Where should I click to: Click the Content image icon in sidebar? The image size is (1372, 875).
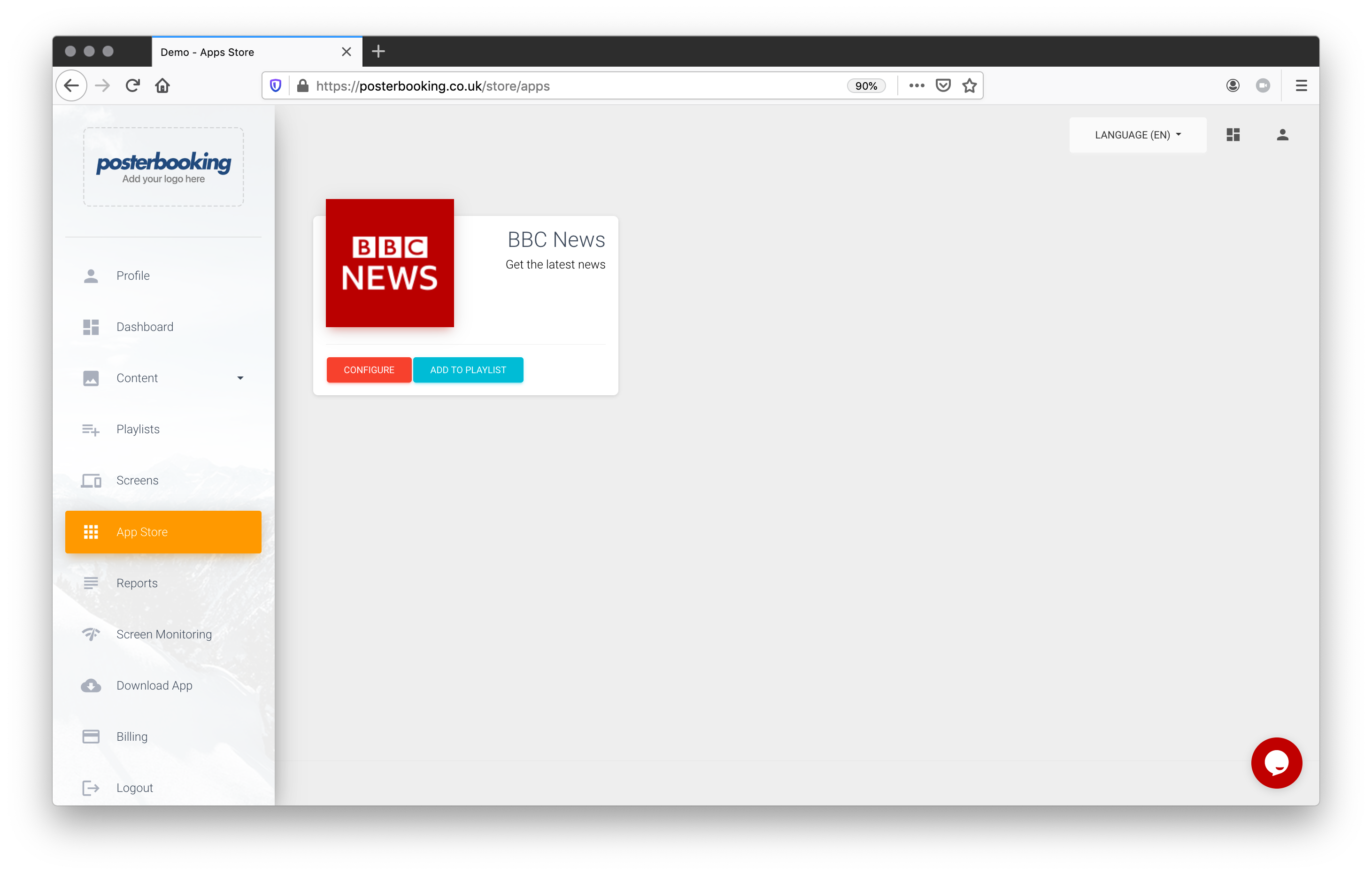(x=91, y=378)
